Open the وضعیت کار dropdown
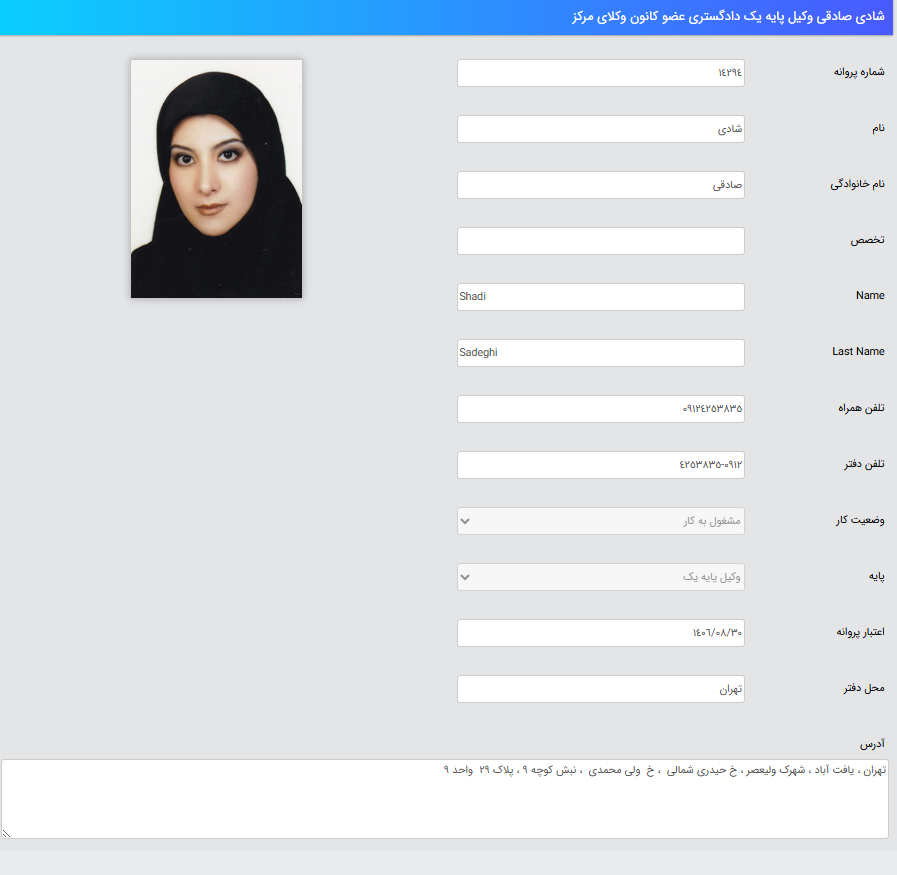Image resolution: width=897 pixels, height=875 pixels. pyautogui.click(x=600, y=520)
